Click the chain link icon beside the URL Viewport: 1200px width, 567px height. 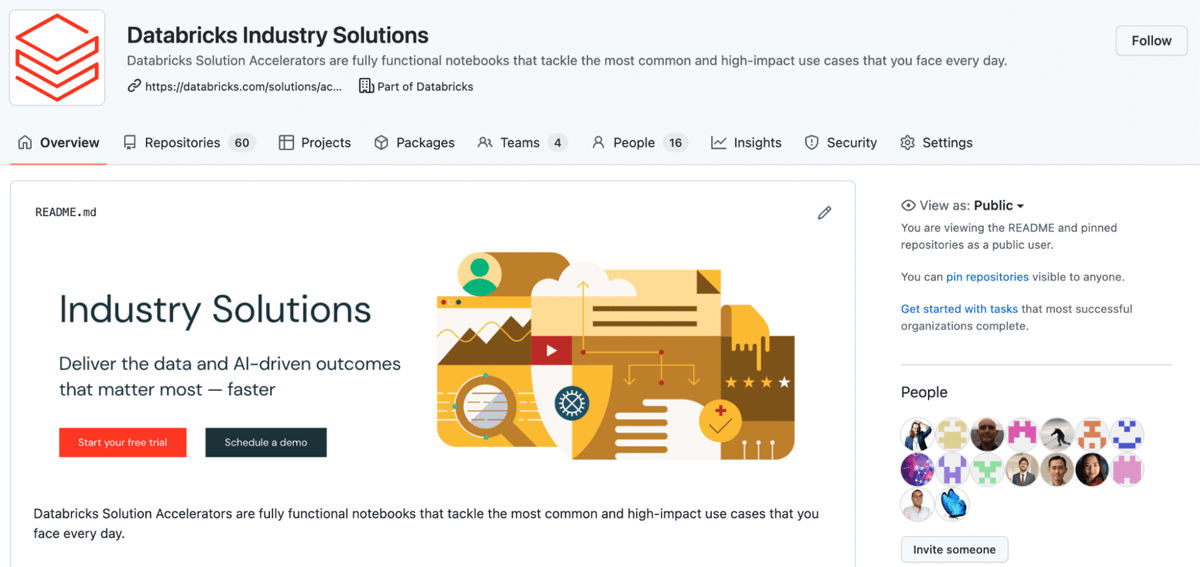(x=134, y=86)
